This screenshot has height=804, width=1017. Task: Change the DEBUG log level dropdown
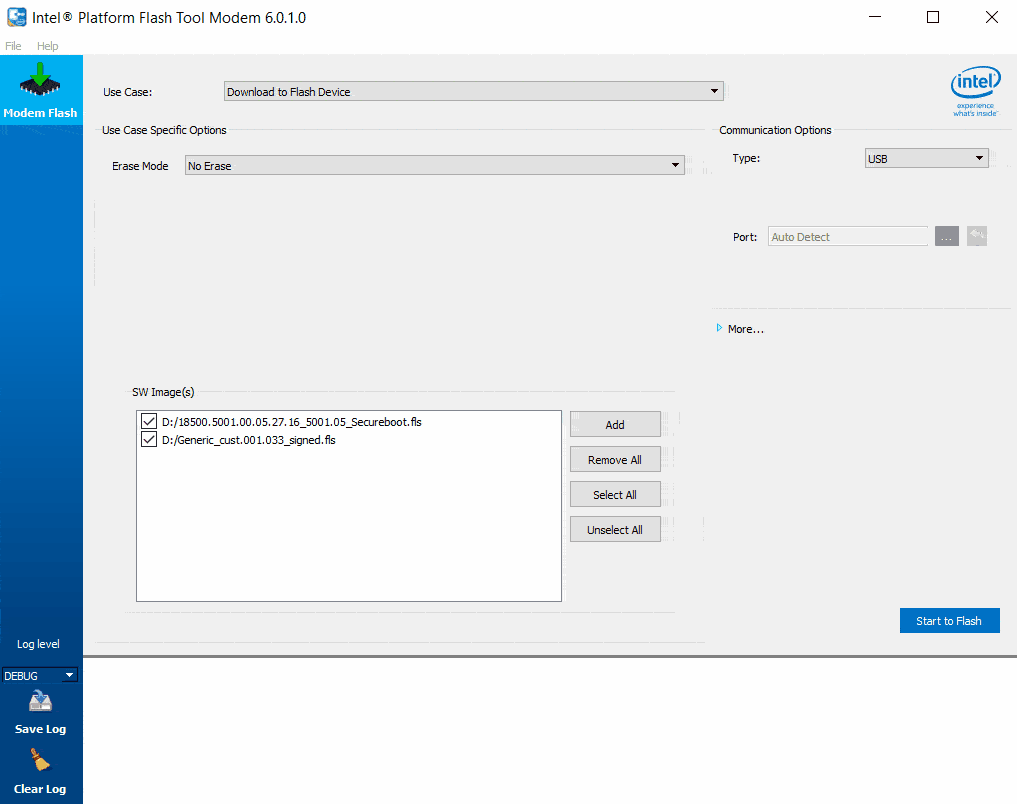tap(41, 676)
